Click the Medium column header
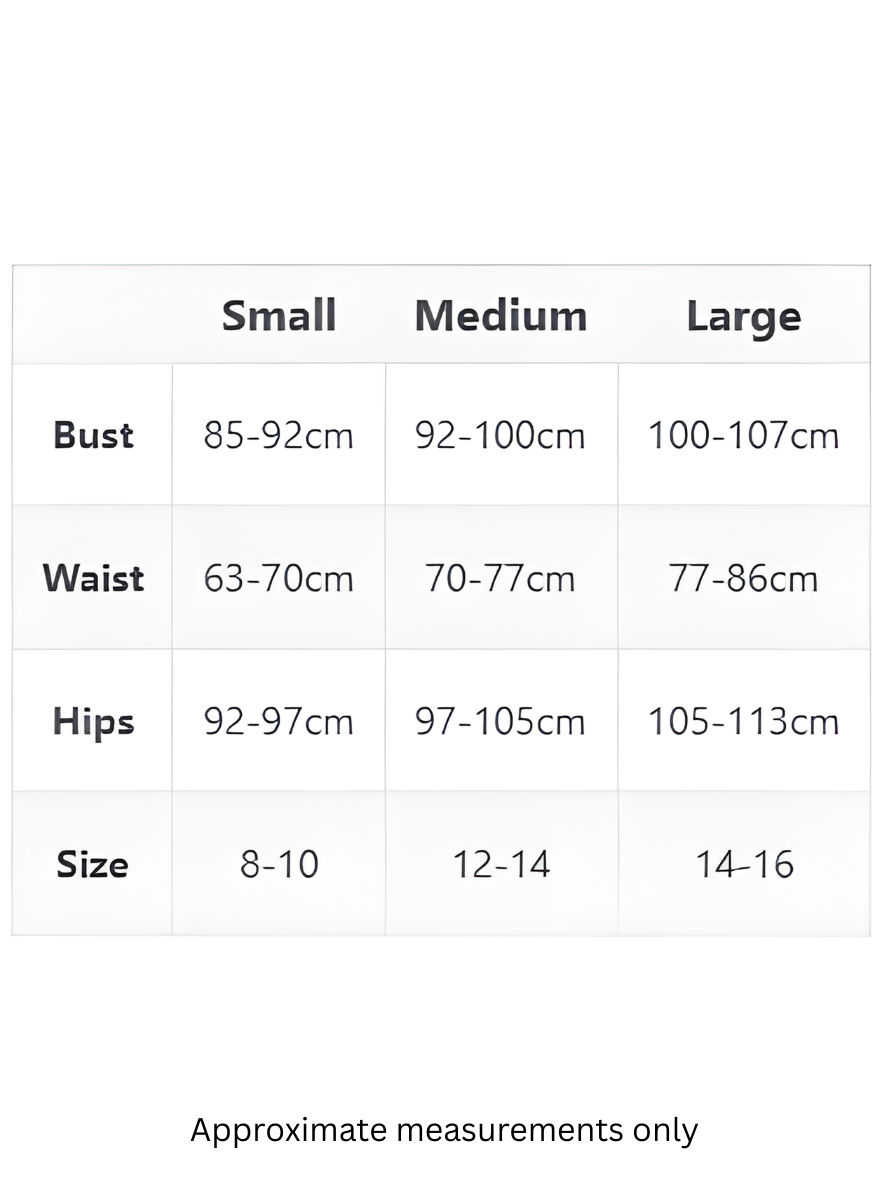 point(501,316)
